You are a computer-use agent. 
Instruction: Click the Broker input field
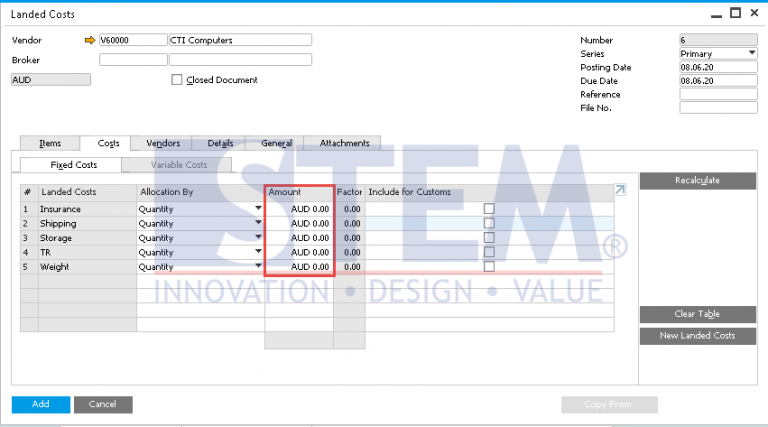point(133,60)
